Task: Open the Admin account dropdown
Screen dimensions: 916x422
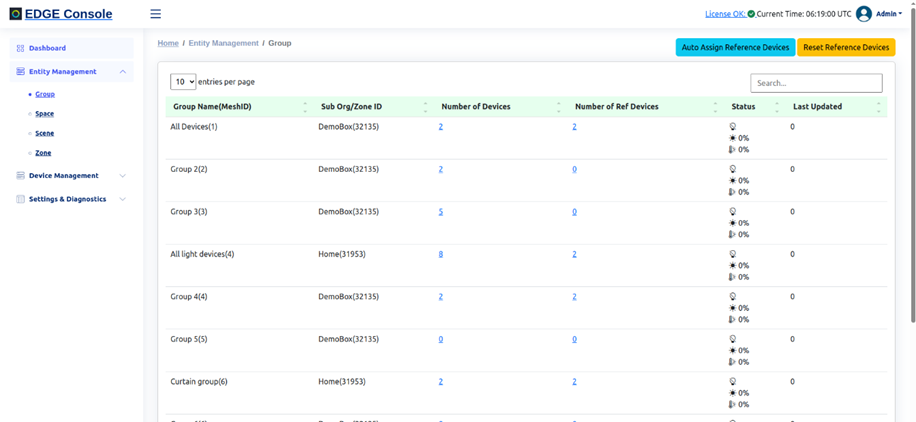Action: point(888,14)
